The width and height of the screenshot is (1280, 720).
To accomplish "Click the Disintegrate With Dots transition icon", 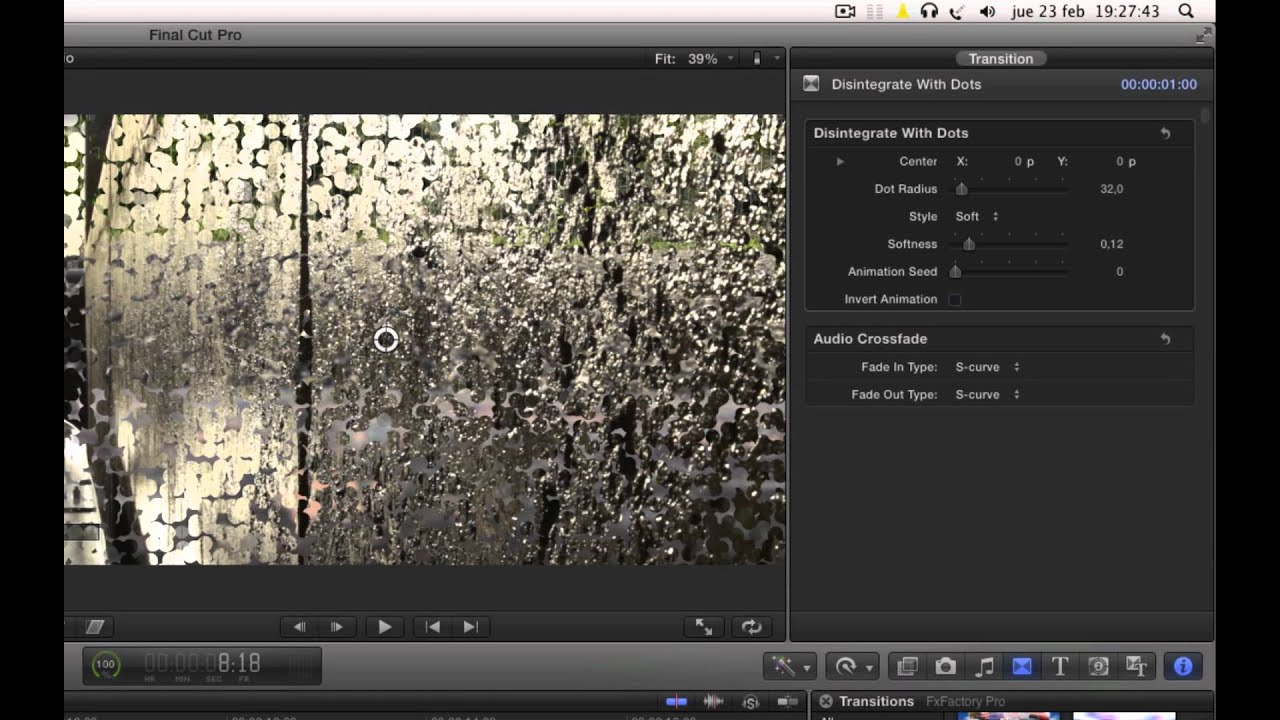I will (811, 84).
